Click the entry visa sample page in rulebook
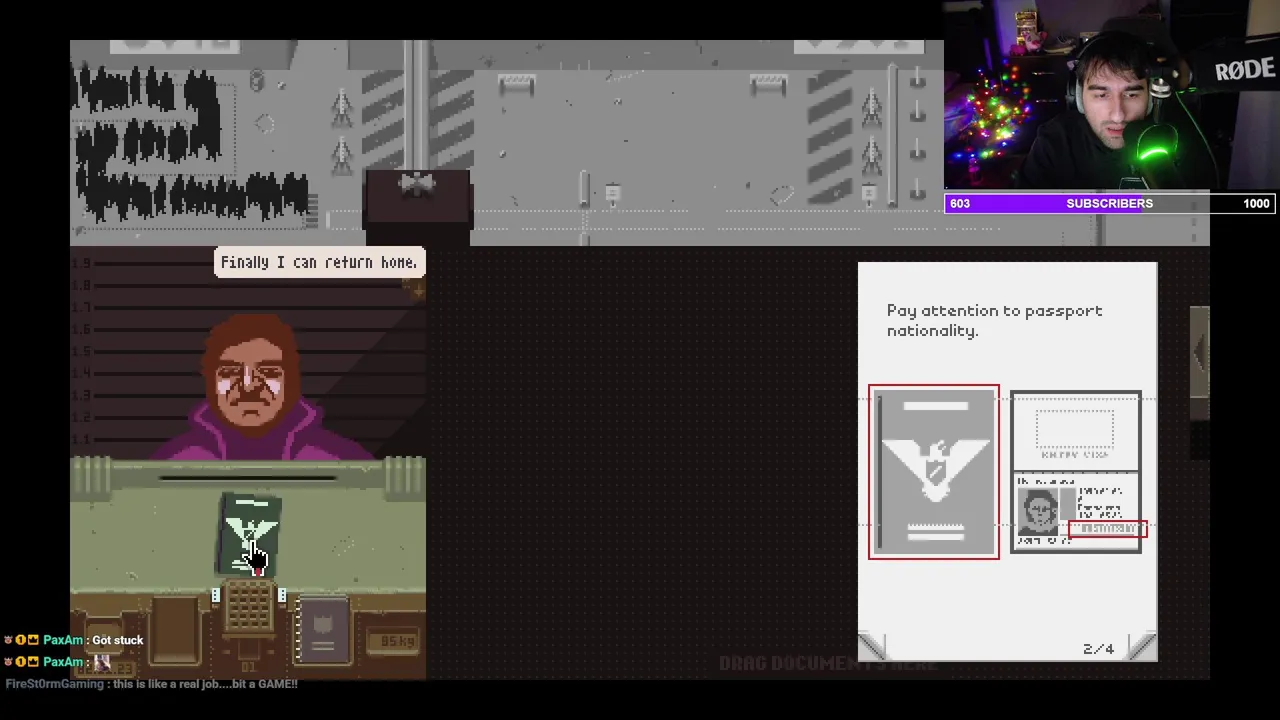The image size is (1280, 720). [1075, 430]
